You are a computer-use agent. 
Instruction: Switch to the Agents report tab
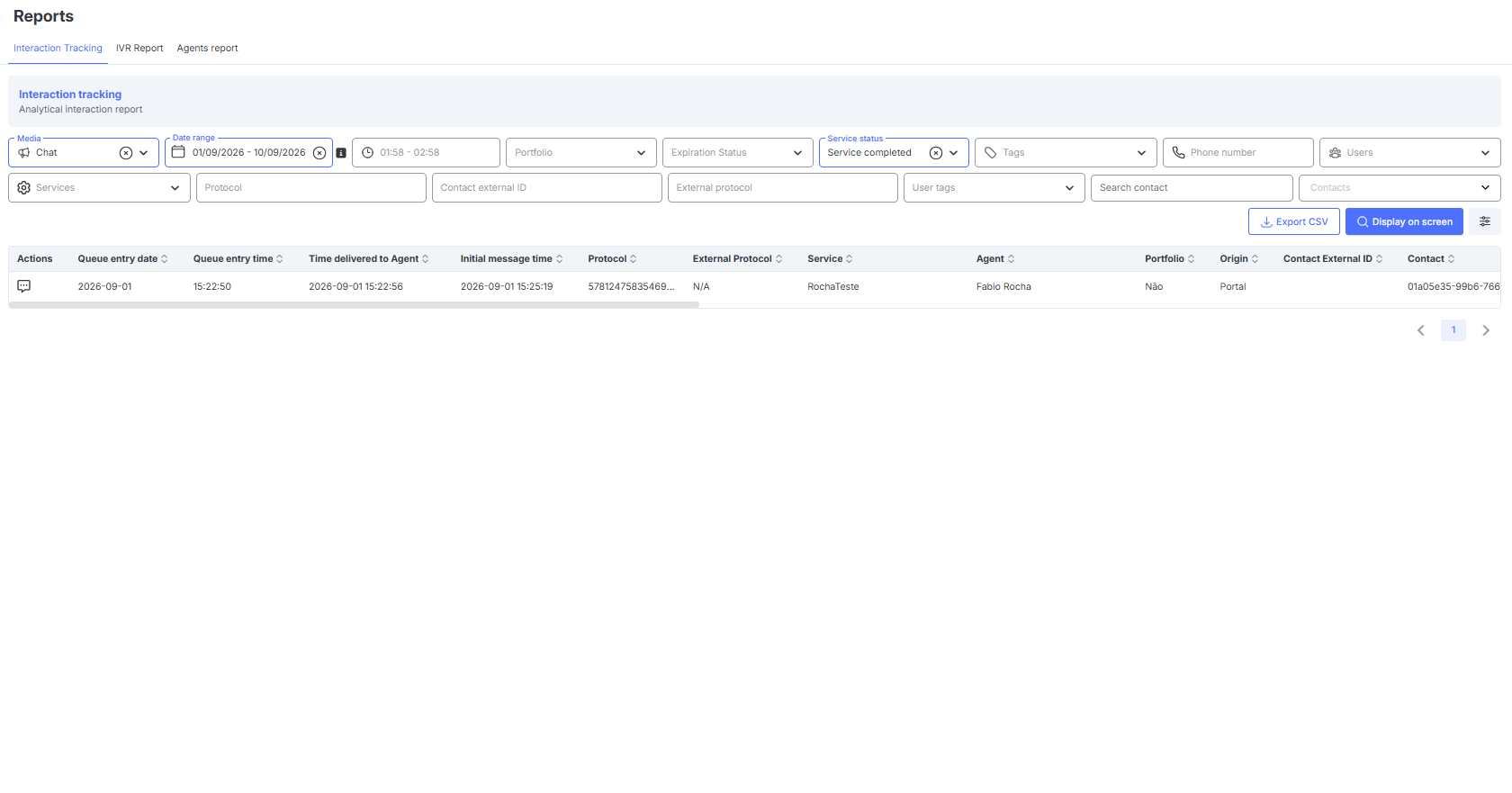pos(207,49)
